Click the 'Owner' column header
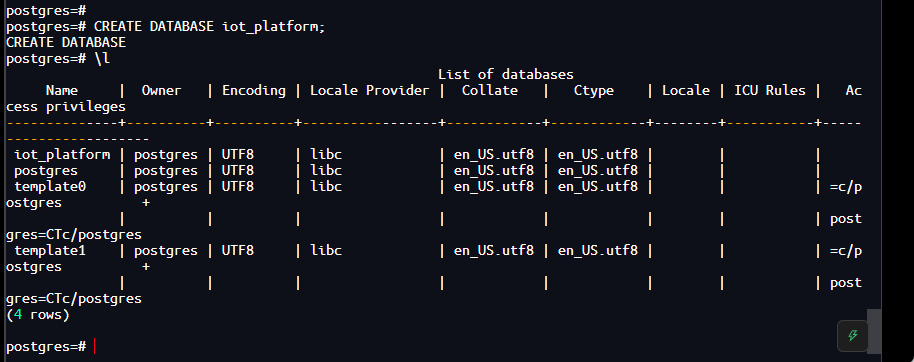914x362 pixels. [161, 90]
